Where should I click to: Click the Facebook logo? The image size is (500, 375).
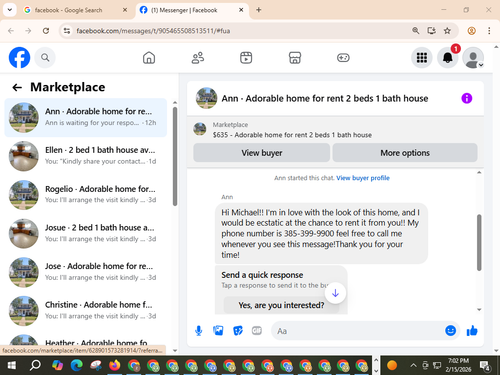(19, 58)
